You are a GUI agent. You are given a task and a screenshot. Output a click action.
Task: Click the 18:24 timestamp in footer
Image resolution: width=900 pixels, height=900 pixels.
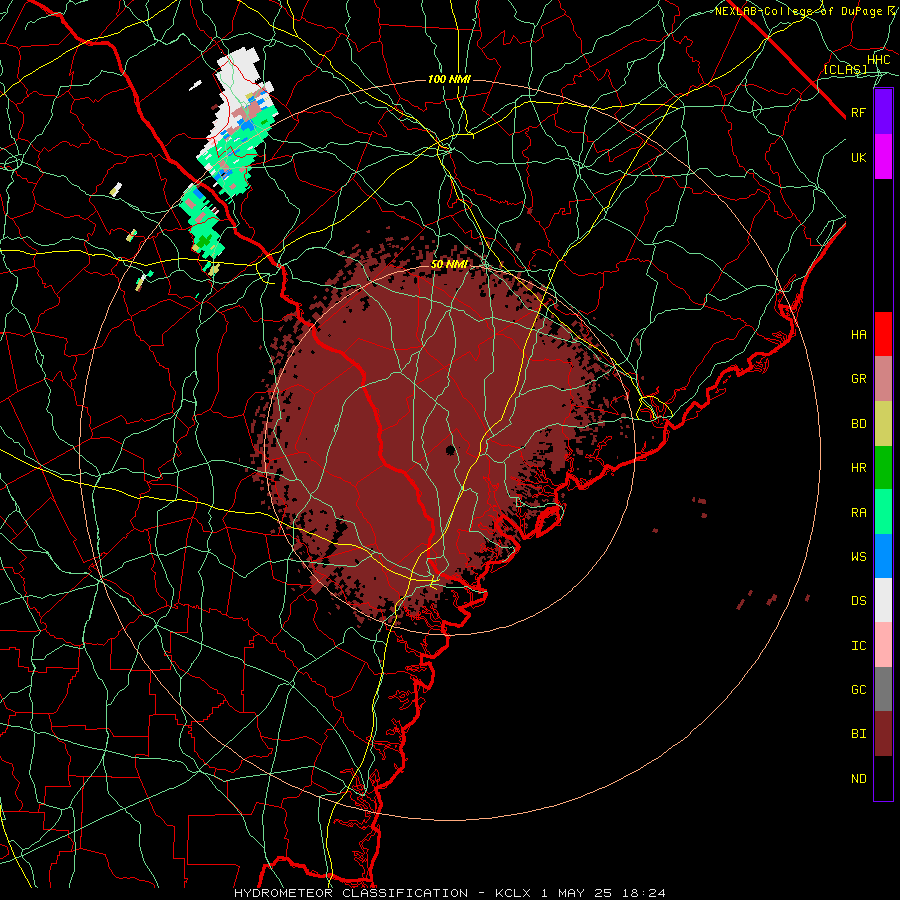coord(646,893)
